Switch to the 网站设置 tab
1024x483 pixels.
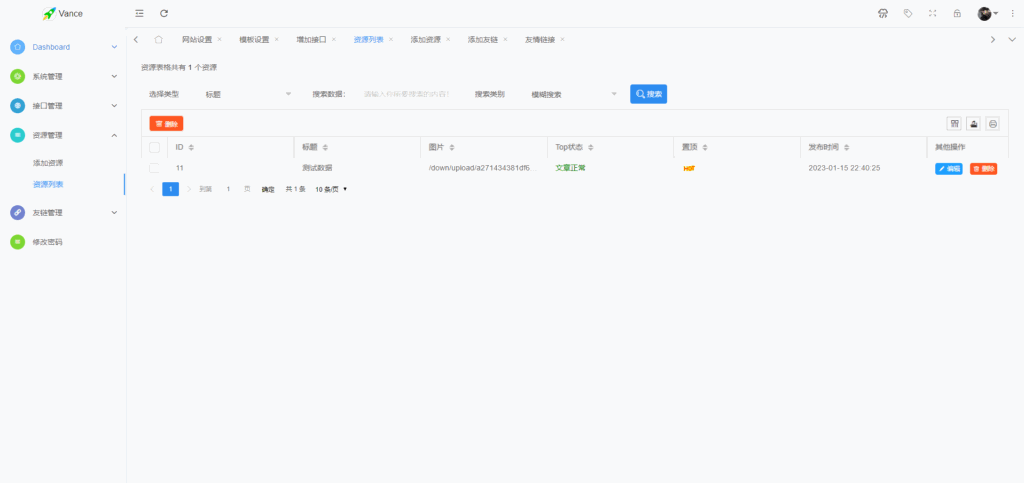197,39
